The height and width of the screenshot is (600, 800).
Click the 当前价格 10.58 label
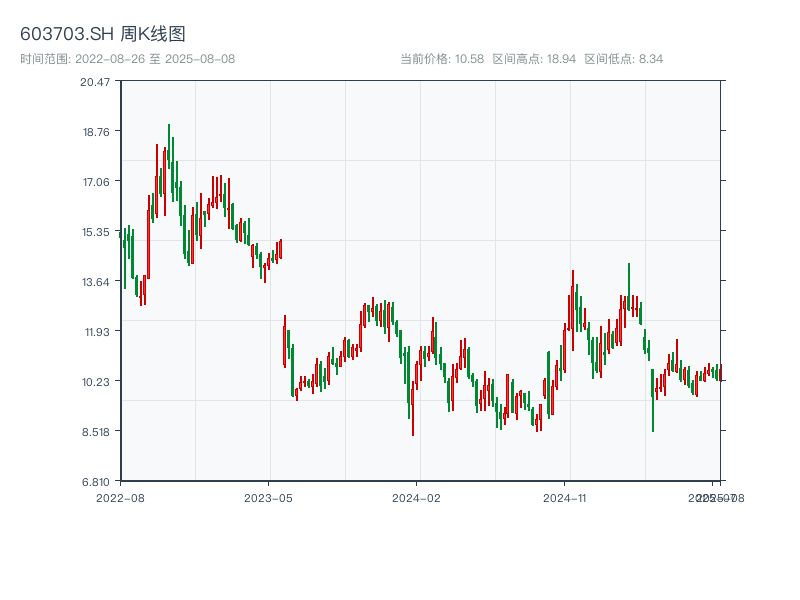(442, 59)
